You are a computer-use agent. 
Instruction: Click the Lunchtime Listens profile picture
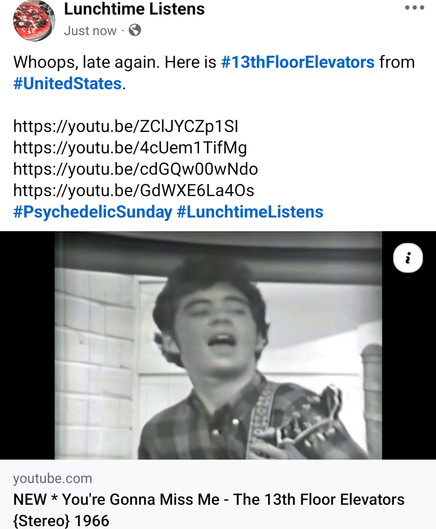click(x=33, y=20)
